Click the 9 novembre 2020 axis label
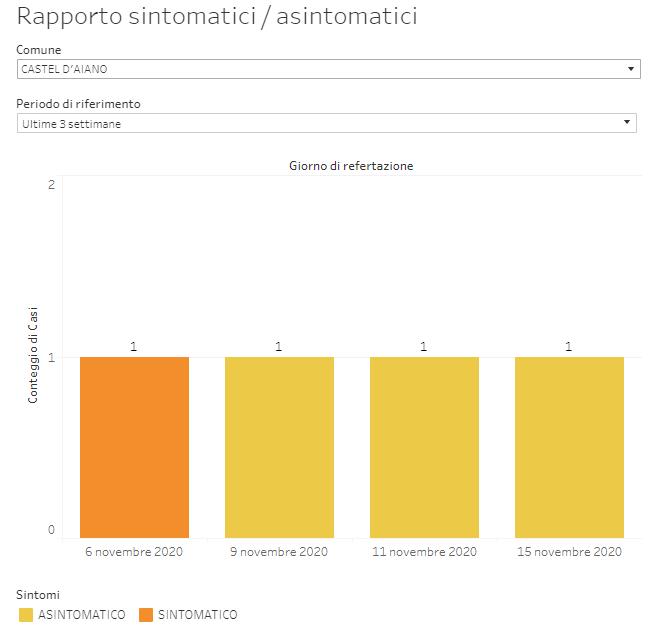This screenshot has height=638, width=650. pyautogui.click(x=279, y=552)
